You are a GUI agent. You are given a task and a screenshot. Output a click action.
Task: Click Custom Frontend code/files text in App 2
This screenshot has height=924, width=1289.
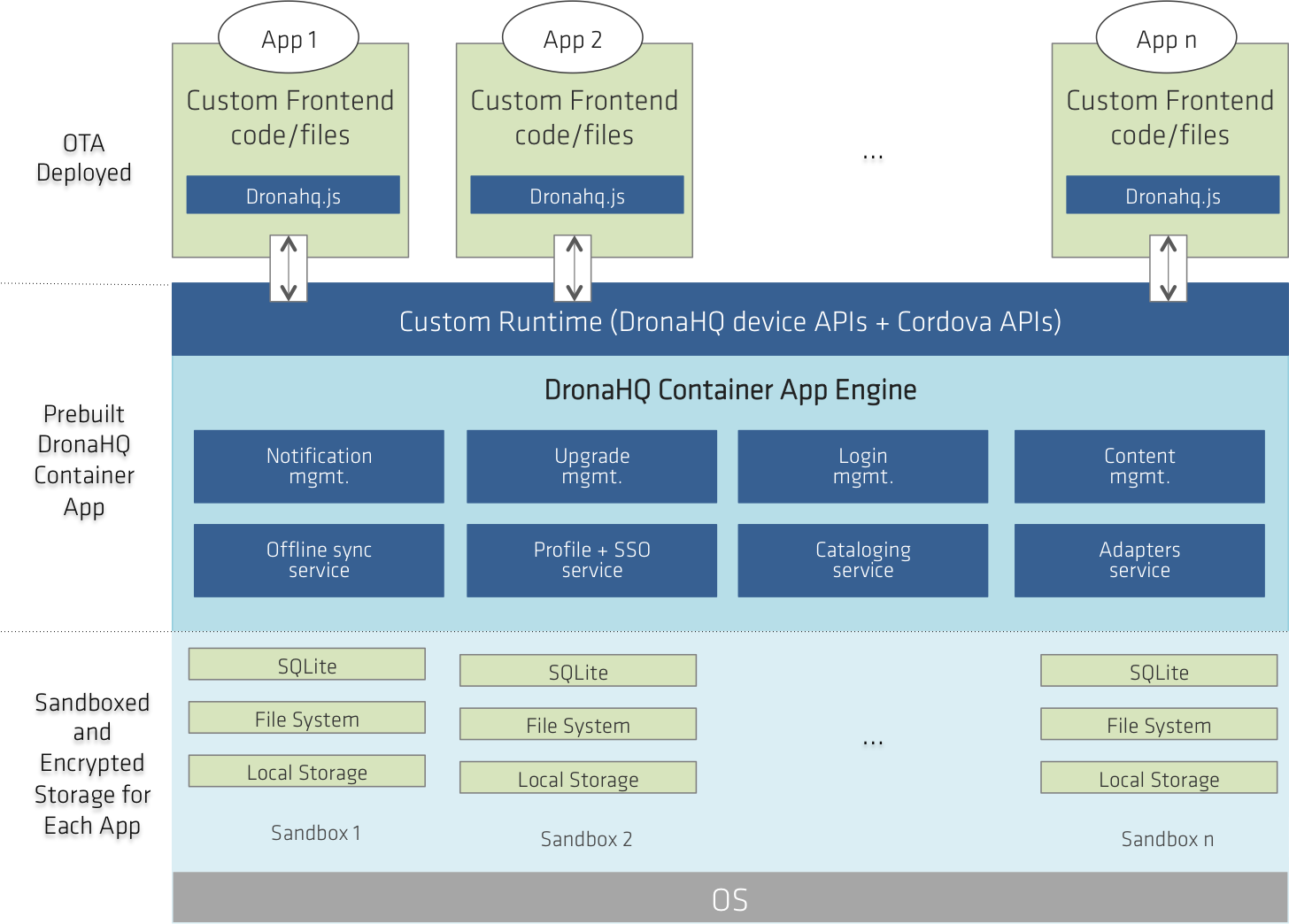(575, 118)
